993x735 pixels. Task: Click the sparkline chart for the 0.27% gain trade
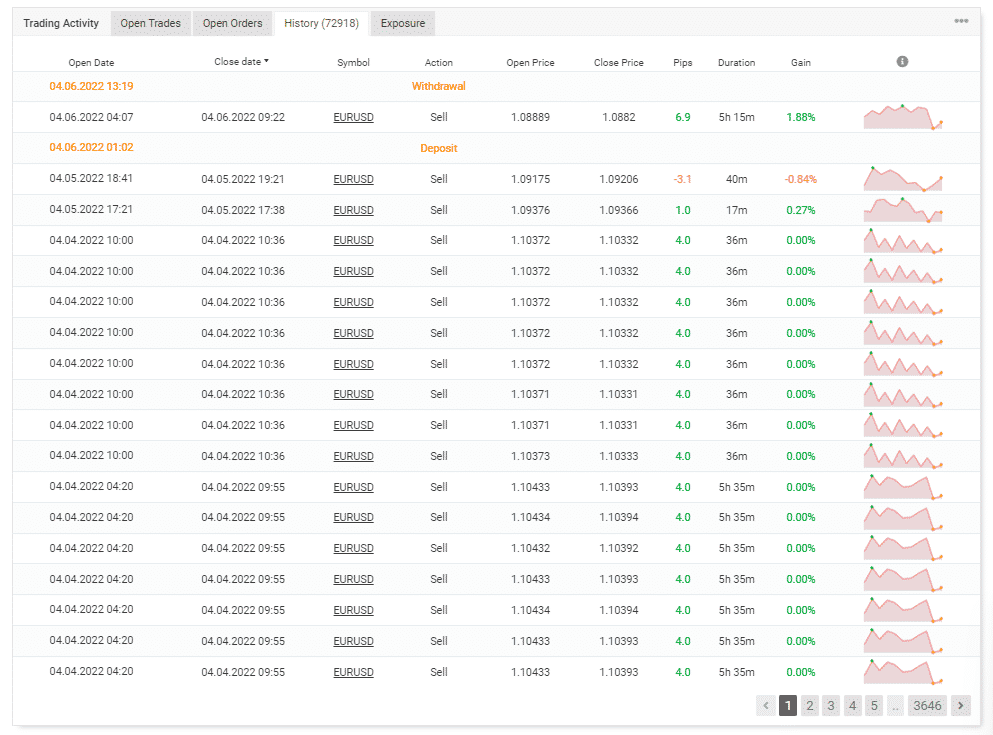903,210
